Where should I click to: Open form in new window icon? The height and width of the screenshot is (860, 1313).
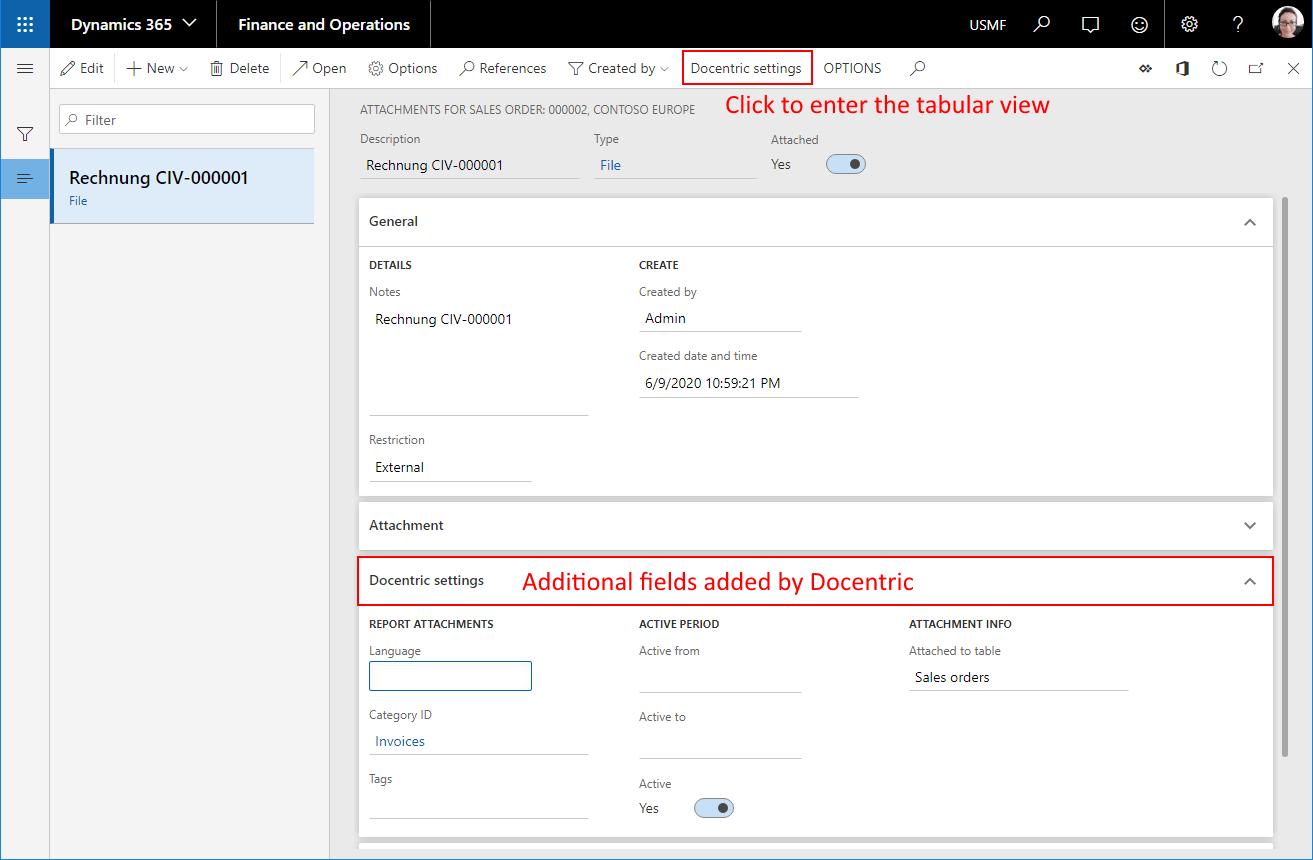coord(1256,68)
